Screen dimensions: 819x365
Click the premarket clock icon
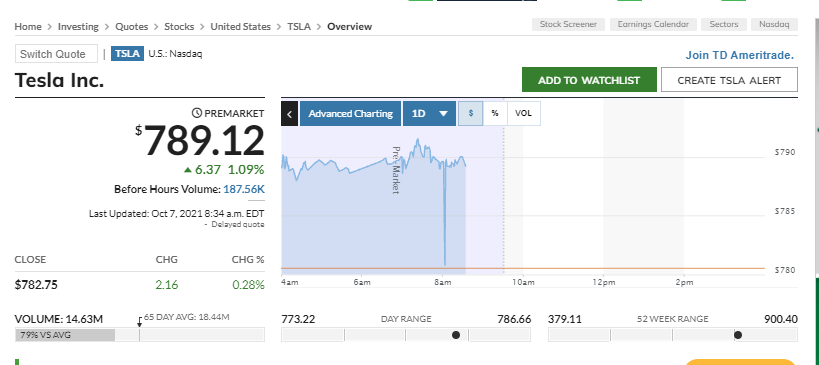(x=197, y=113)
